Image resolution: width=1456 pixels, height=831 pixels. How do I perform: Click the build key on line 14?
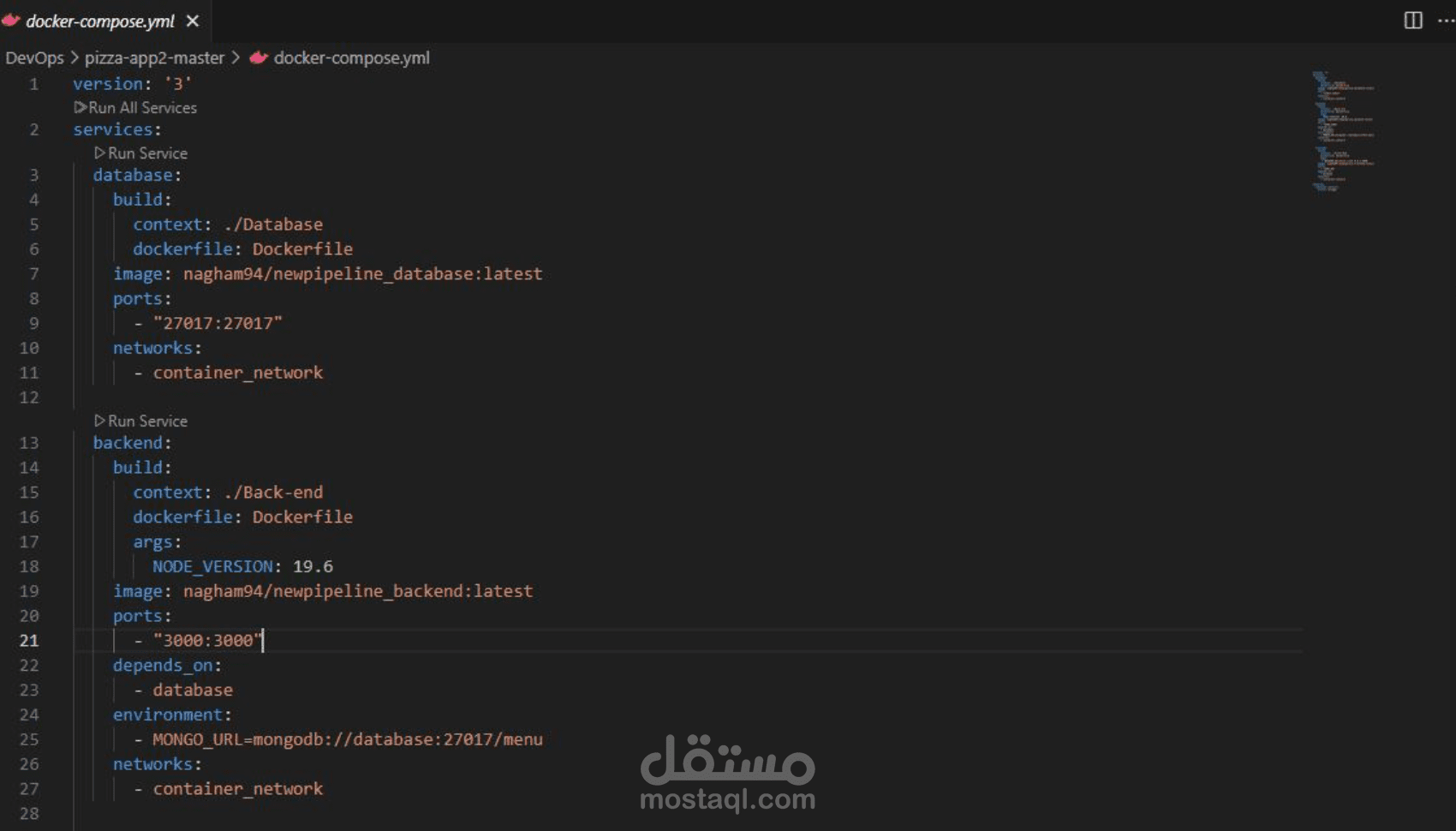(x=138, y=468)
